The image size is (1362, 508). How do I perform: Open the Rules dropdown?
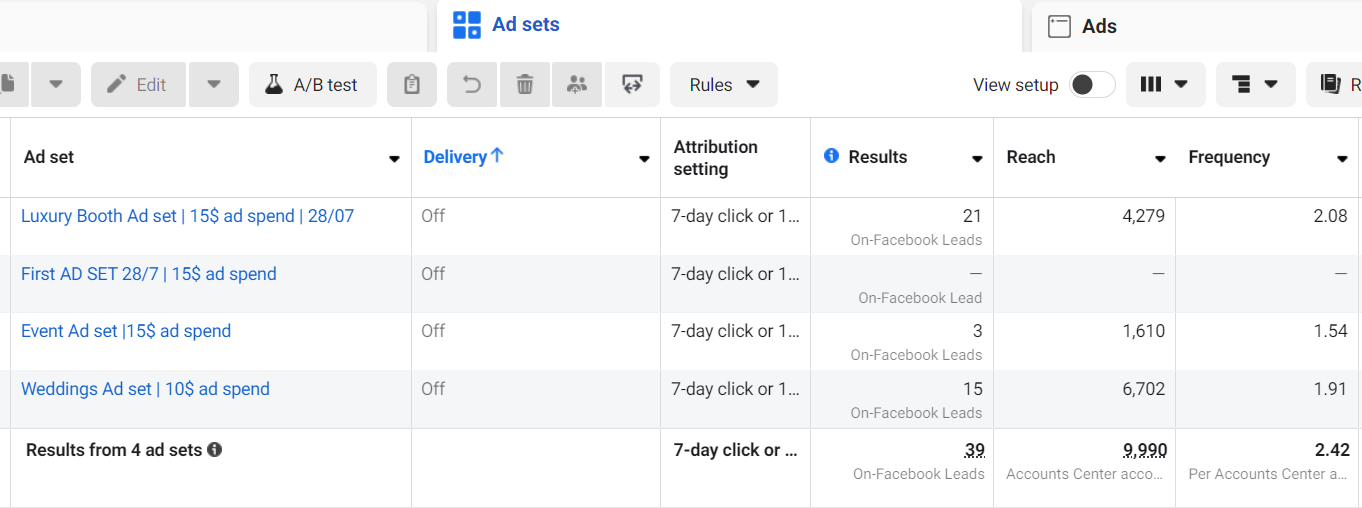click(x=724, y=85)
